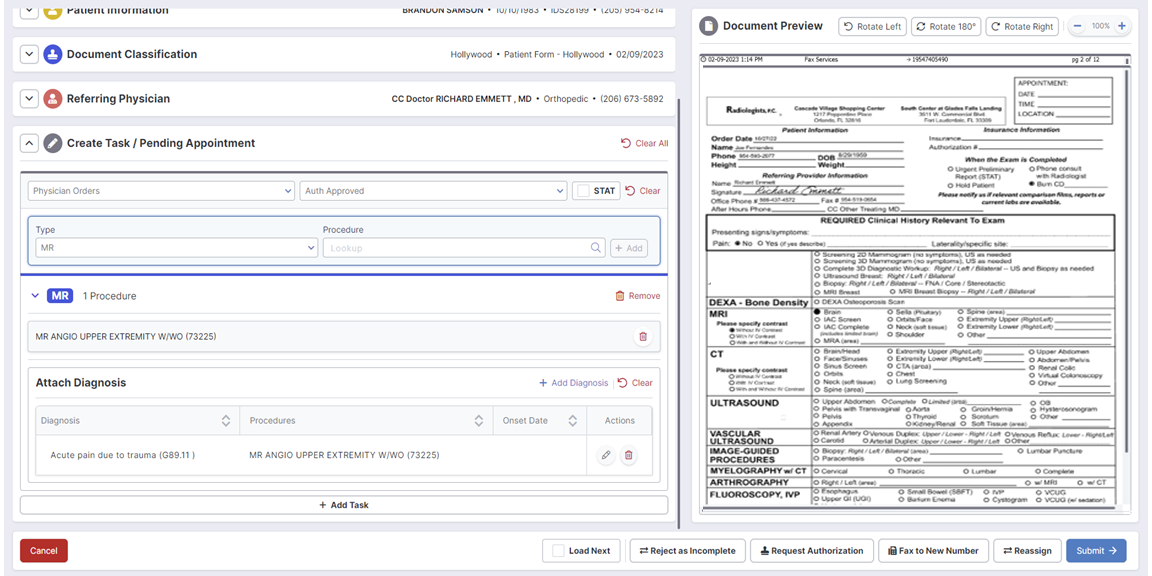Click the procedure lookup search icon
This screenshot has height=576, width=1152.
coord(596,248)
